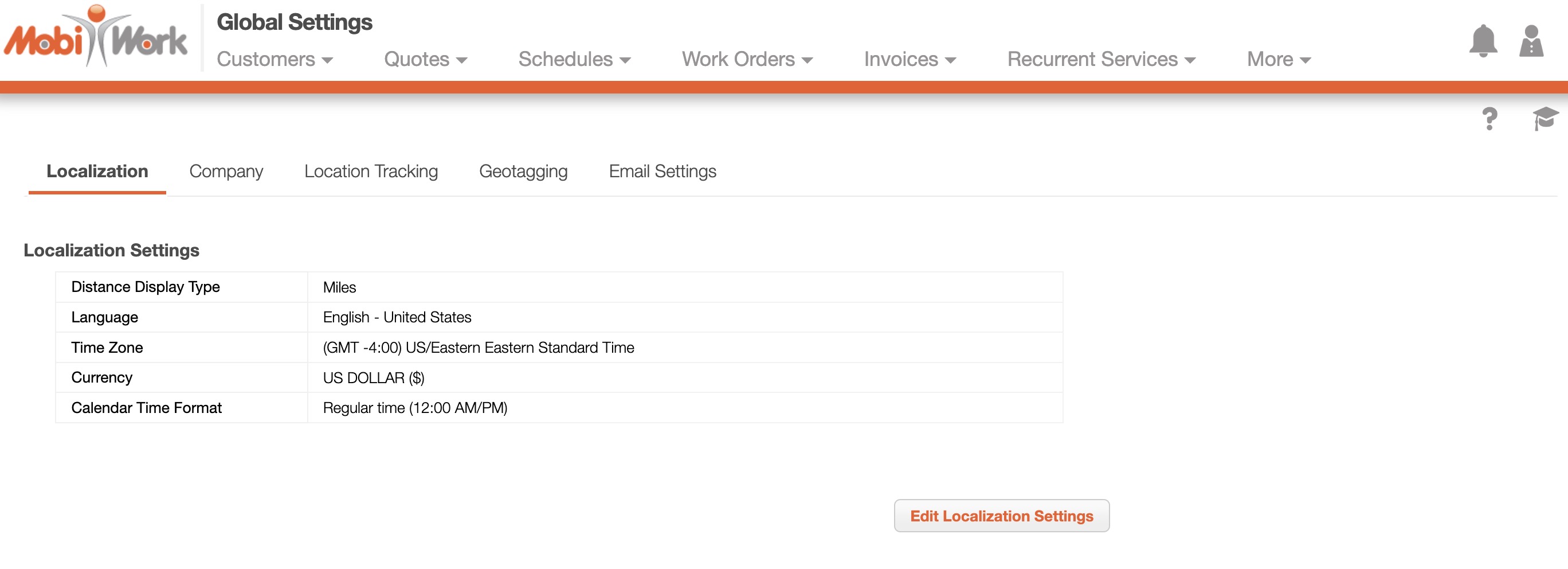1568x569 pixels.
Task: Click the Time Zone value cell
Action: pos(479,348)
